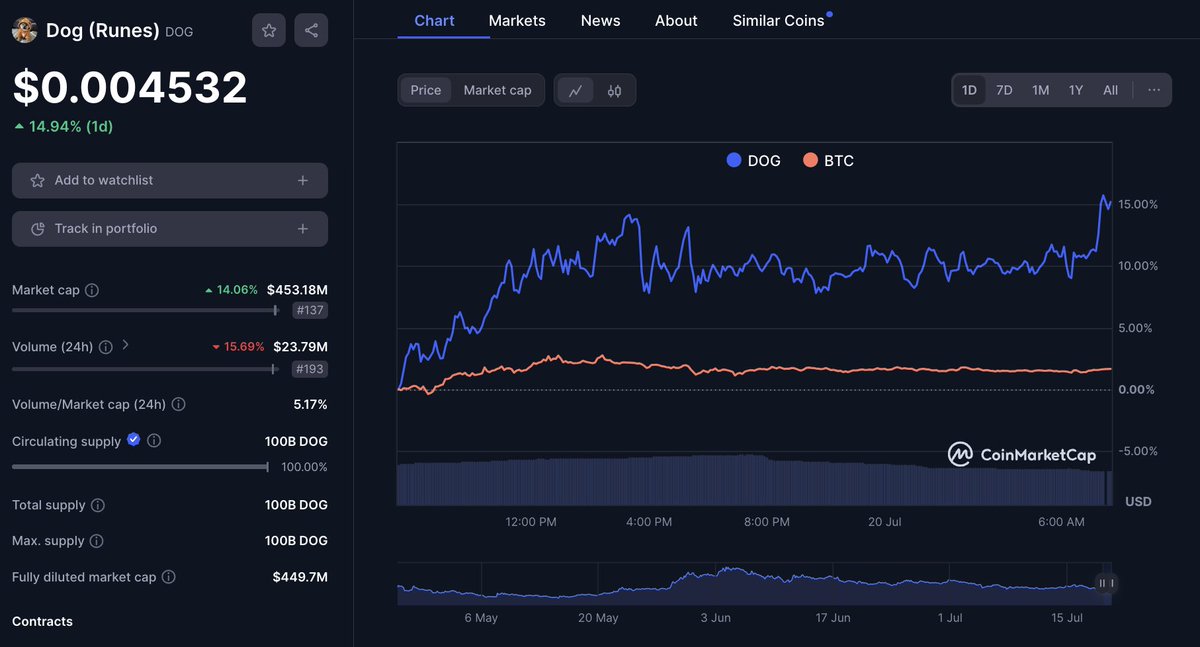Click the #193 volume rank badge

coord(310,369)
